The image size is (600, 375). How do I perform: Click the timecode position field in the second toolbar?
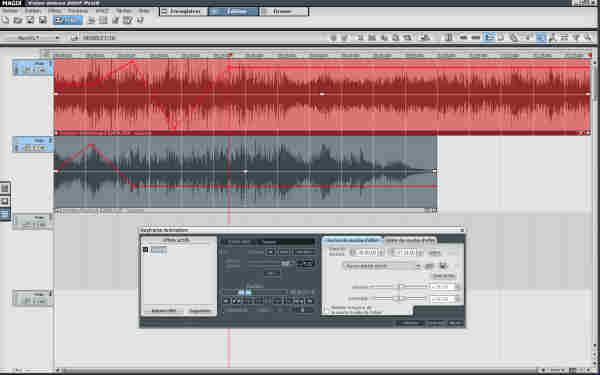click(99, 38)
